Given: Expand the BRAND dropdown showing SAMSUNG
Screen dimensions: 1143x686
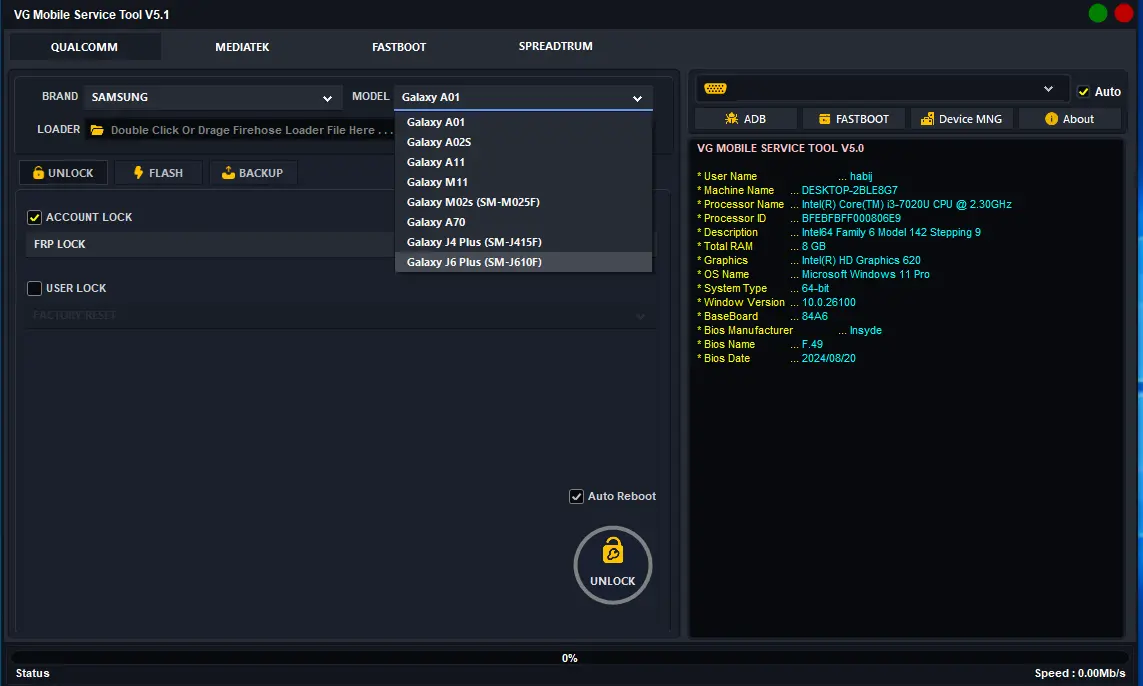Looking at the screenshot, I should point(212,97).
